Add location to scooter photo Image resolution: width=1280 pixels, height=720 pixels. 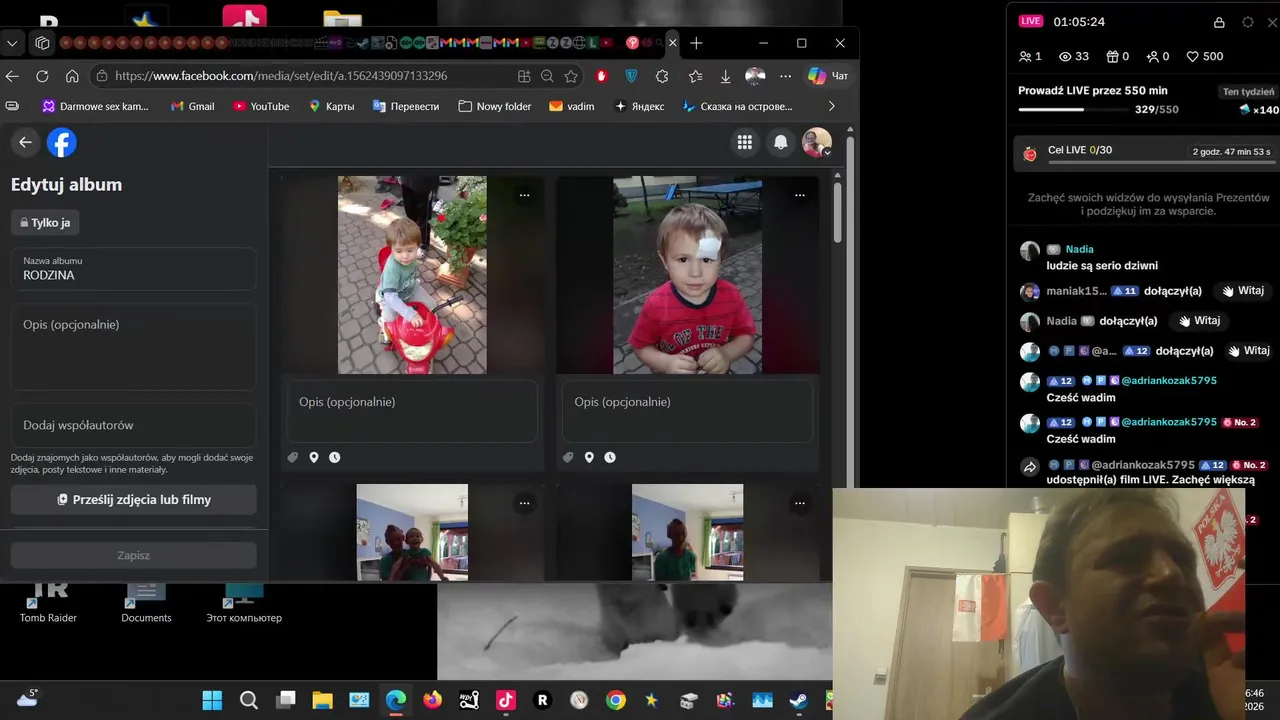click(314, 457)
